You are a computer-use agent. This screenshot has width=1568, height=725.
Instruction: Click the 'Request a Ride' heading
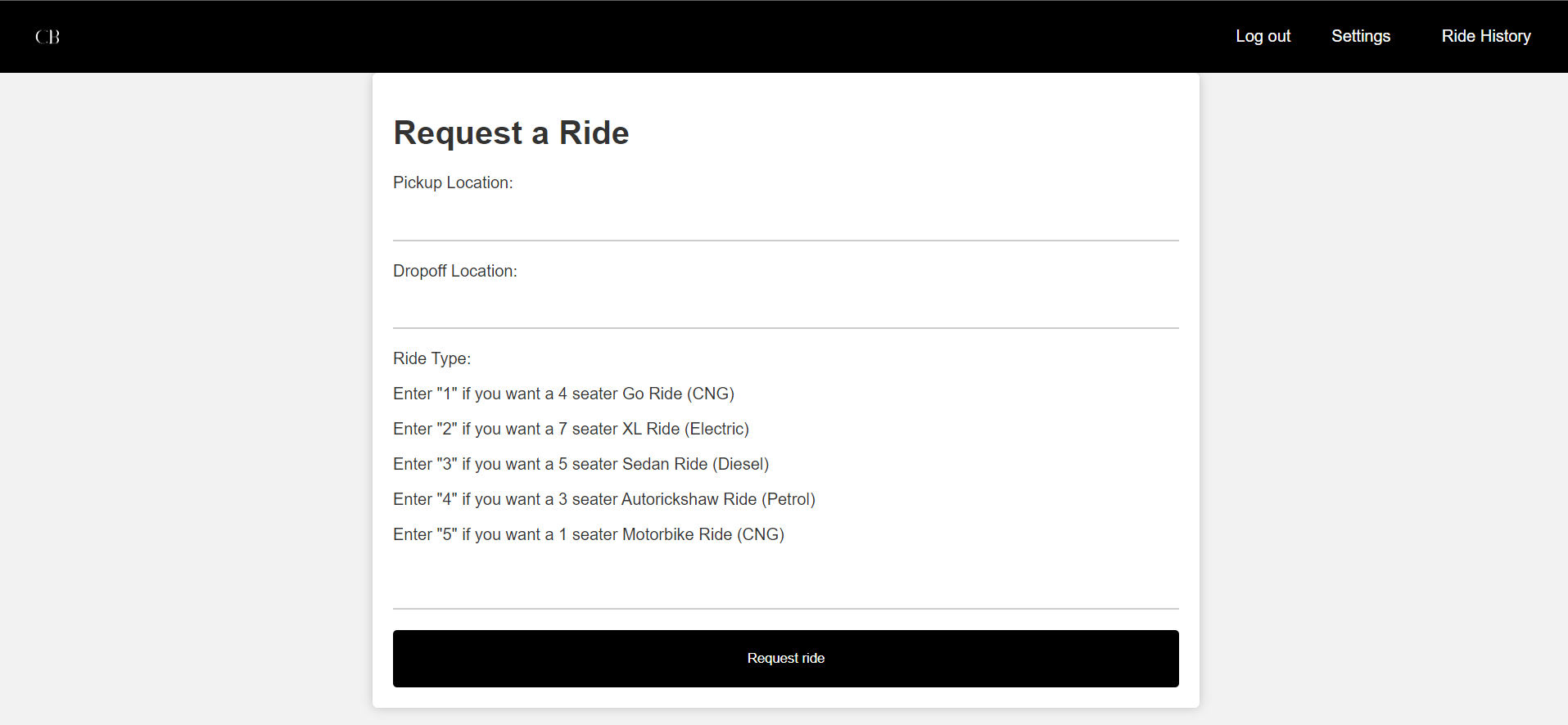click(x=511, y=133)
